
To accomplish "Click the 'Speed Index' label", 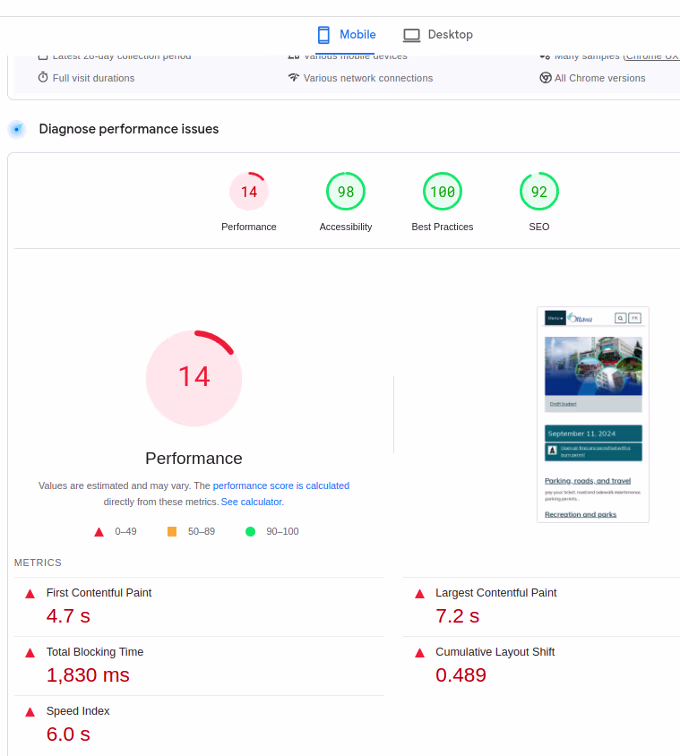I will 78,712.
